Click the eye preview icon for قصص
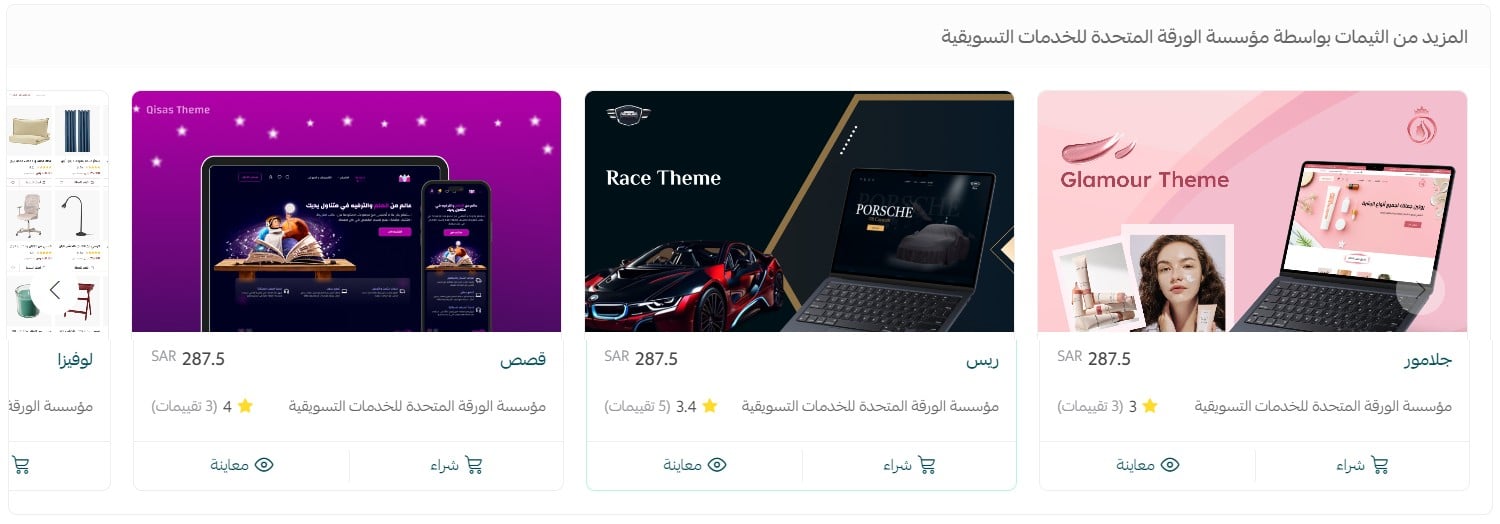1500x524 pixels. pos(264,465)
